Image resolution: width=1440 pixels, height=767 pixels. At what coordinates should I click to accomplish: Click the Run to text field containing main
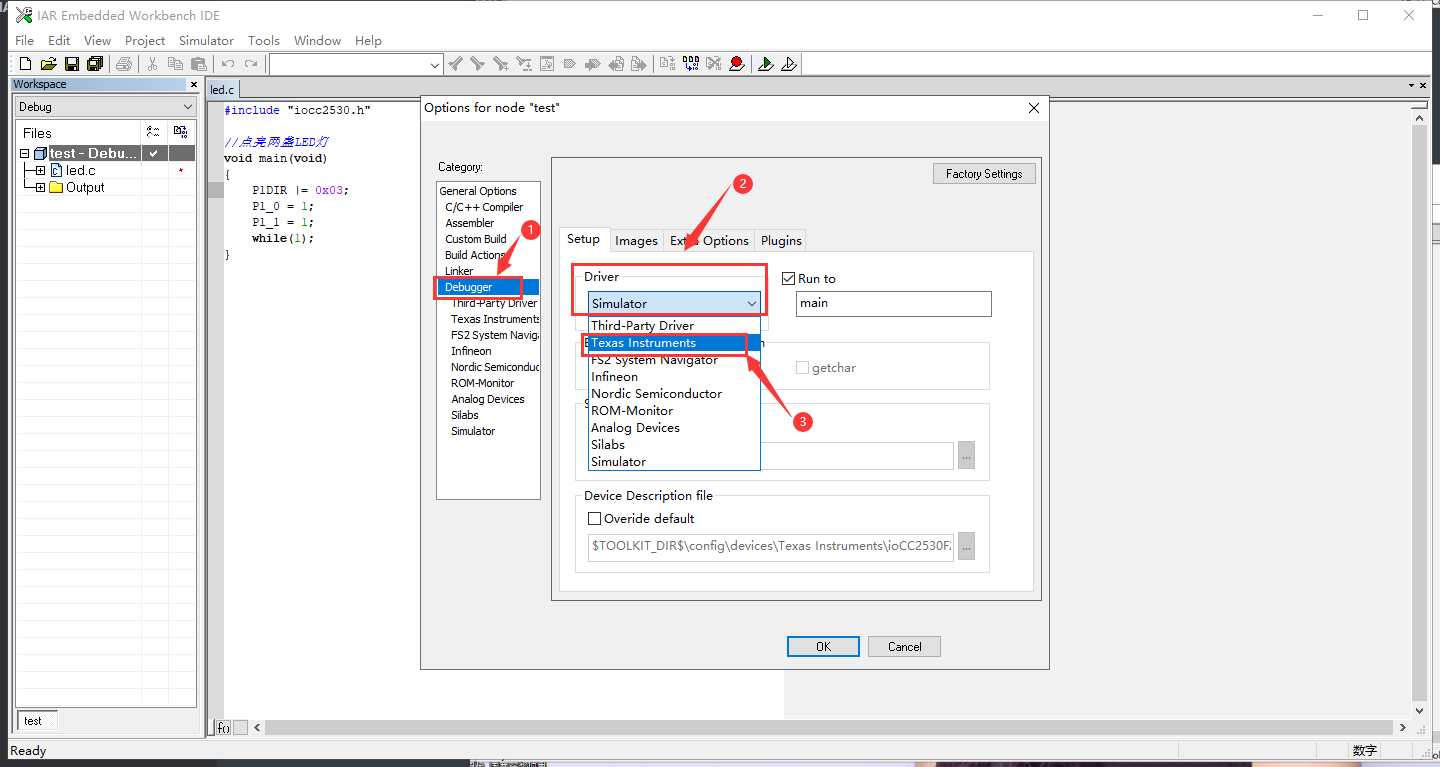point(894,303)
